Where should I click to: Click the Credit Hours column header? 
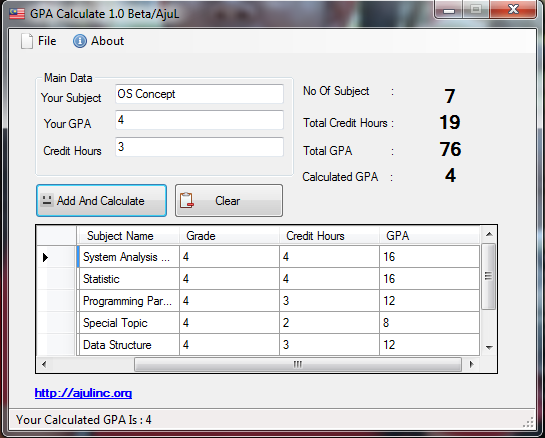click(329, 236)
